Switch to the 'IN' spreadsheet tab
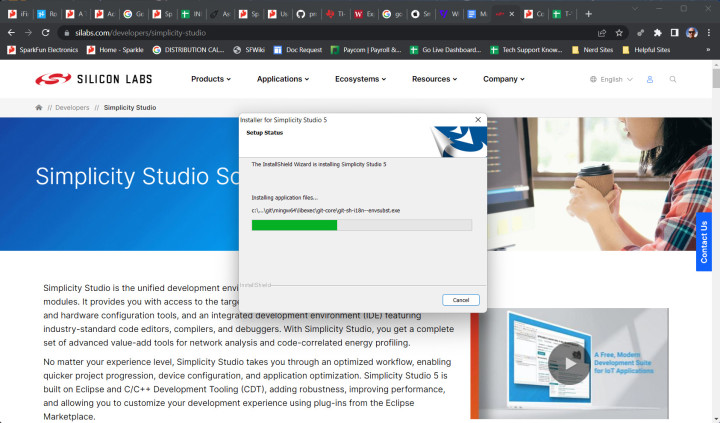This screenshot has width=720, height=423. pyautogui.click(x=191, y=14)
